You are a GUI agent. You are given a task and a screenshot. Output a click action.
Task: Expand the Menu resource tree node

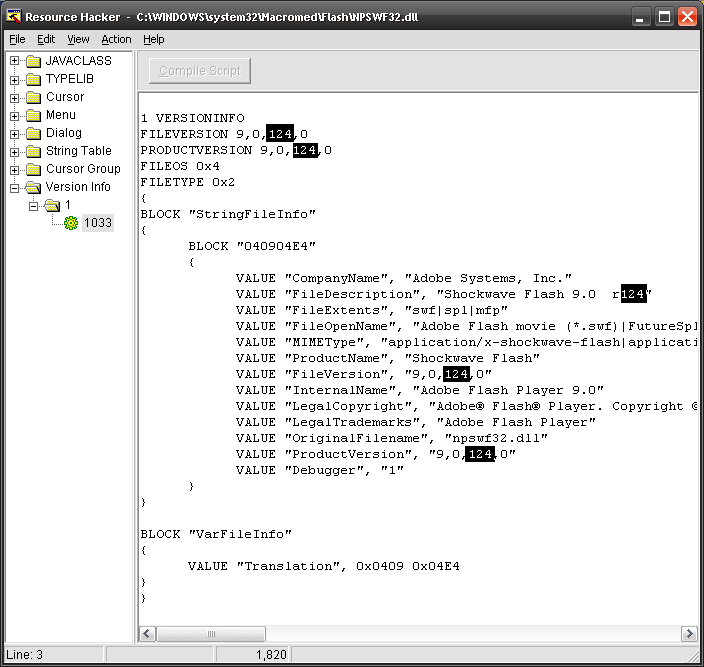[14, 116]
